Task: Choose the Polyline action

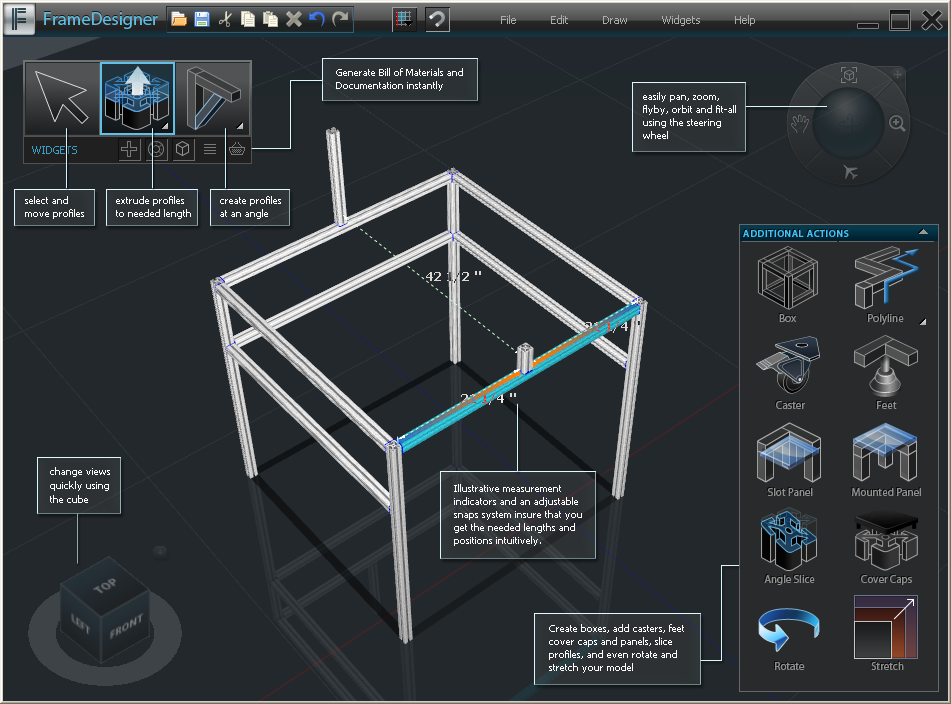Action: click(x=885, y=285)
